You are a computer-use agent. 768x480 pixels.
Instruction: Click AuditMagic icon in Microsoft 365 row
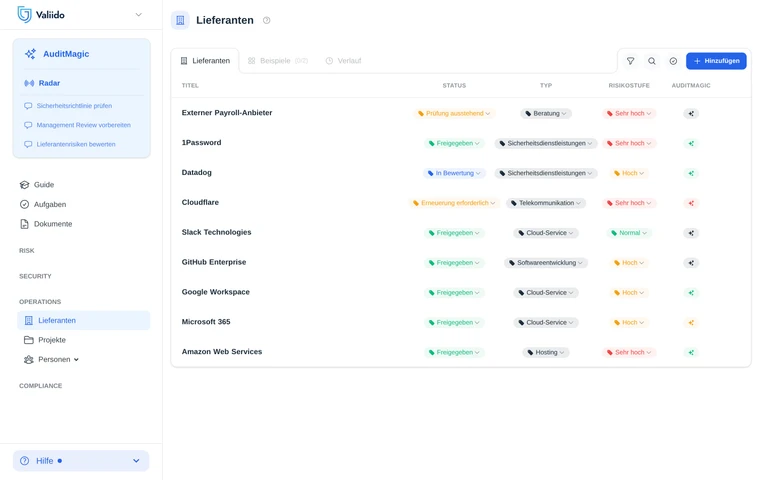[691, 322]
